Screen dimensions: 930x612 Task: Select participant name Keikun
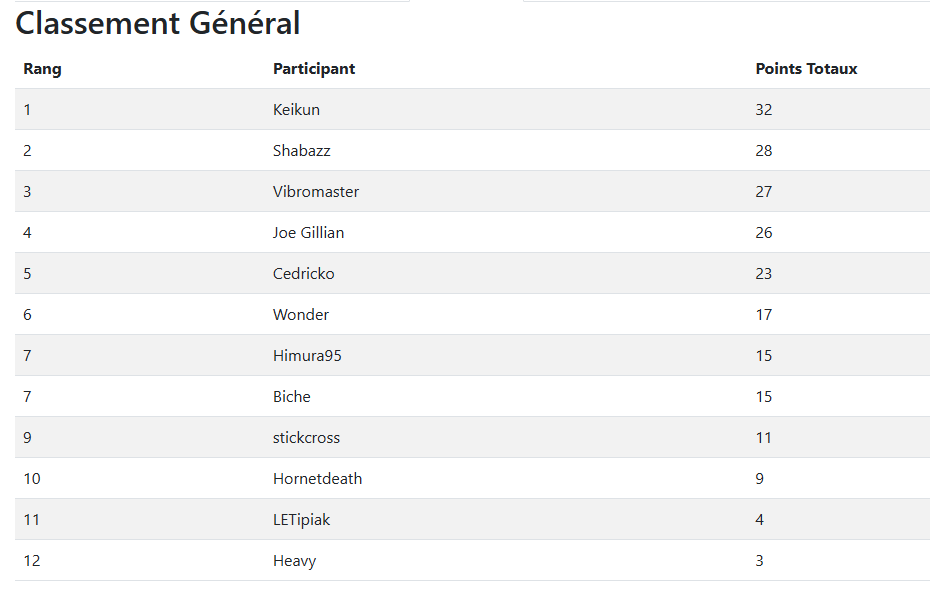click(x=296, y=110)
